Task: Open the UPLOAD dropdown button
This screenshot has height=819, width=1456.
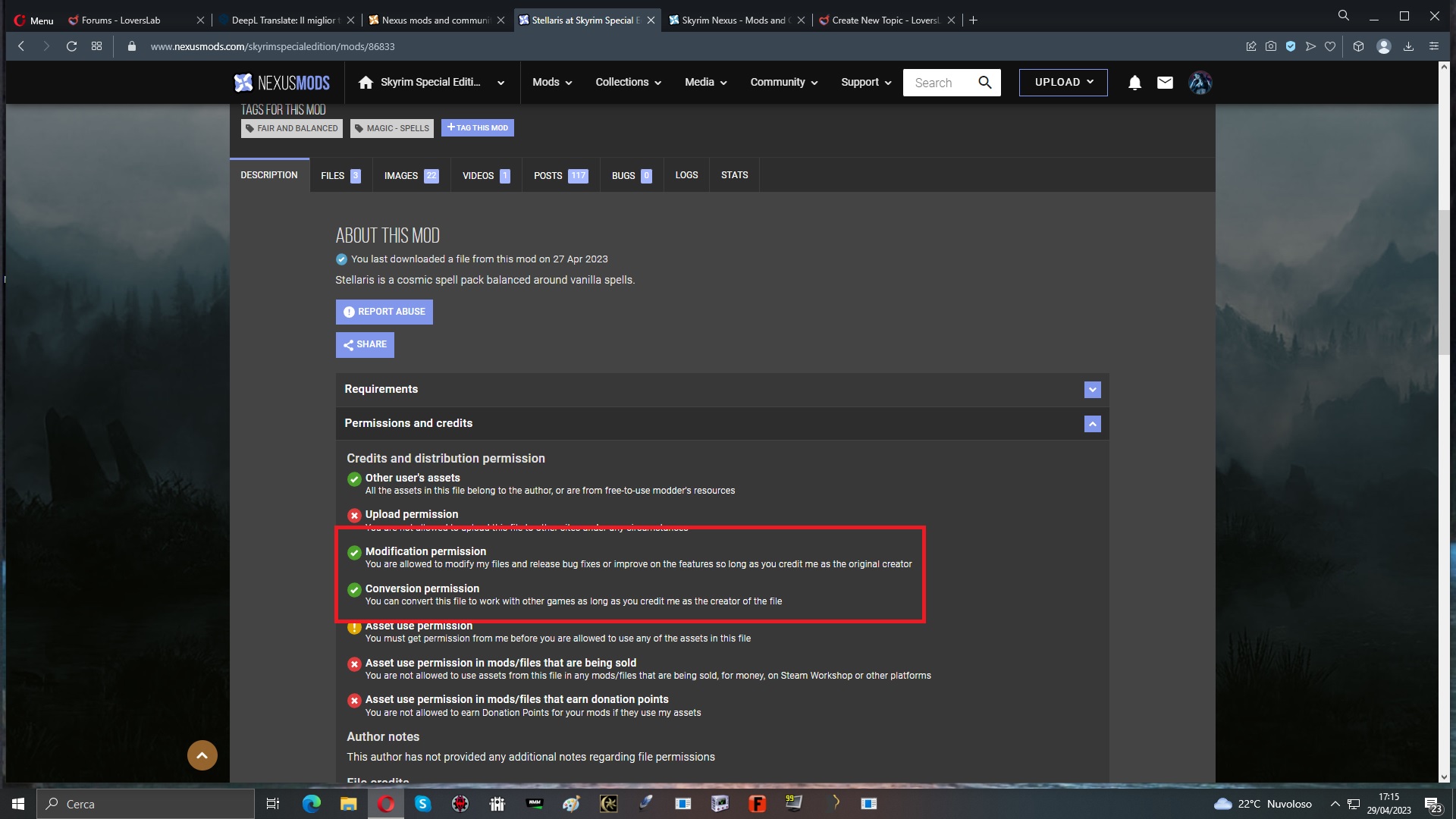Action: [x=1063, y=83]
